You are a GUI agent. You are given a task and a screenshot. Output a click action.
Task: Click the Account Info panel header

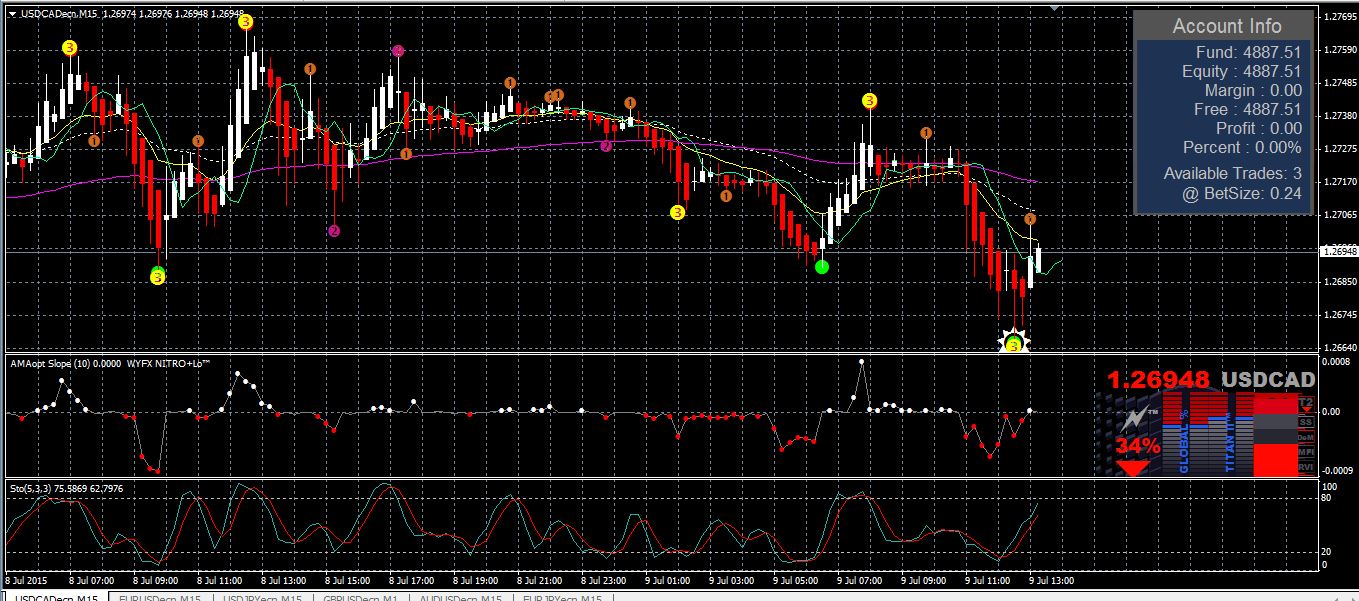point(1226,26)
